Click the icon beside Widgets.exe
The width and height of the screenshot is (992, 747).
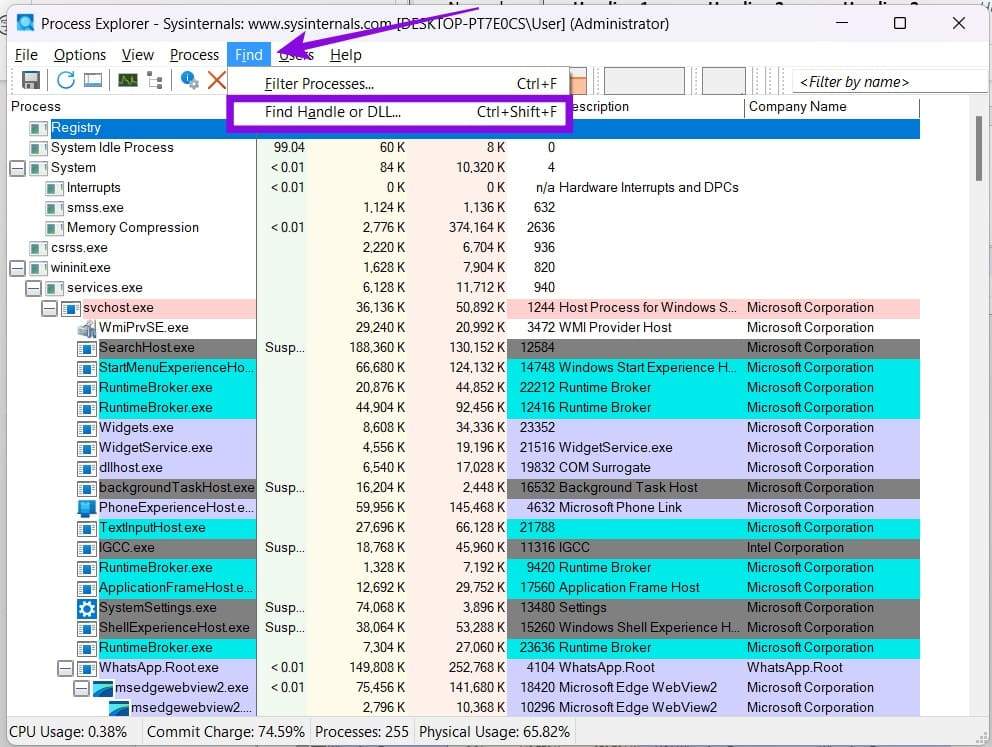(x=86, y=428)
